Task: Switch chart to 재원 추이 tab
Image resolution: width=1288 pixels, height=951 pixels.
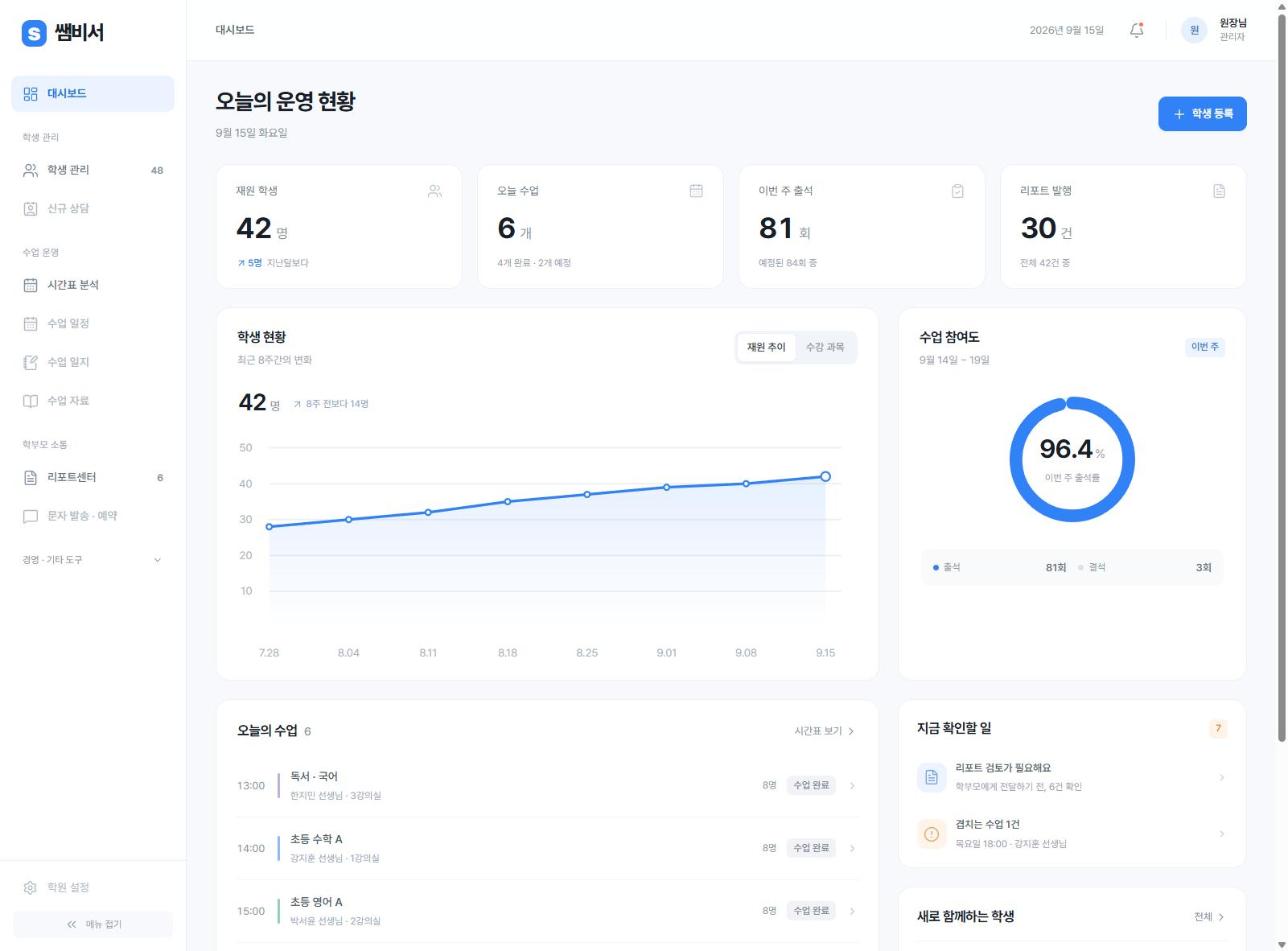Action: coord(766,348)
